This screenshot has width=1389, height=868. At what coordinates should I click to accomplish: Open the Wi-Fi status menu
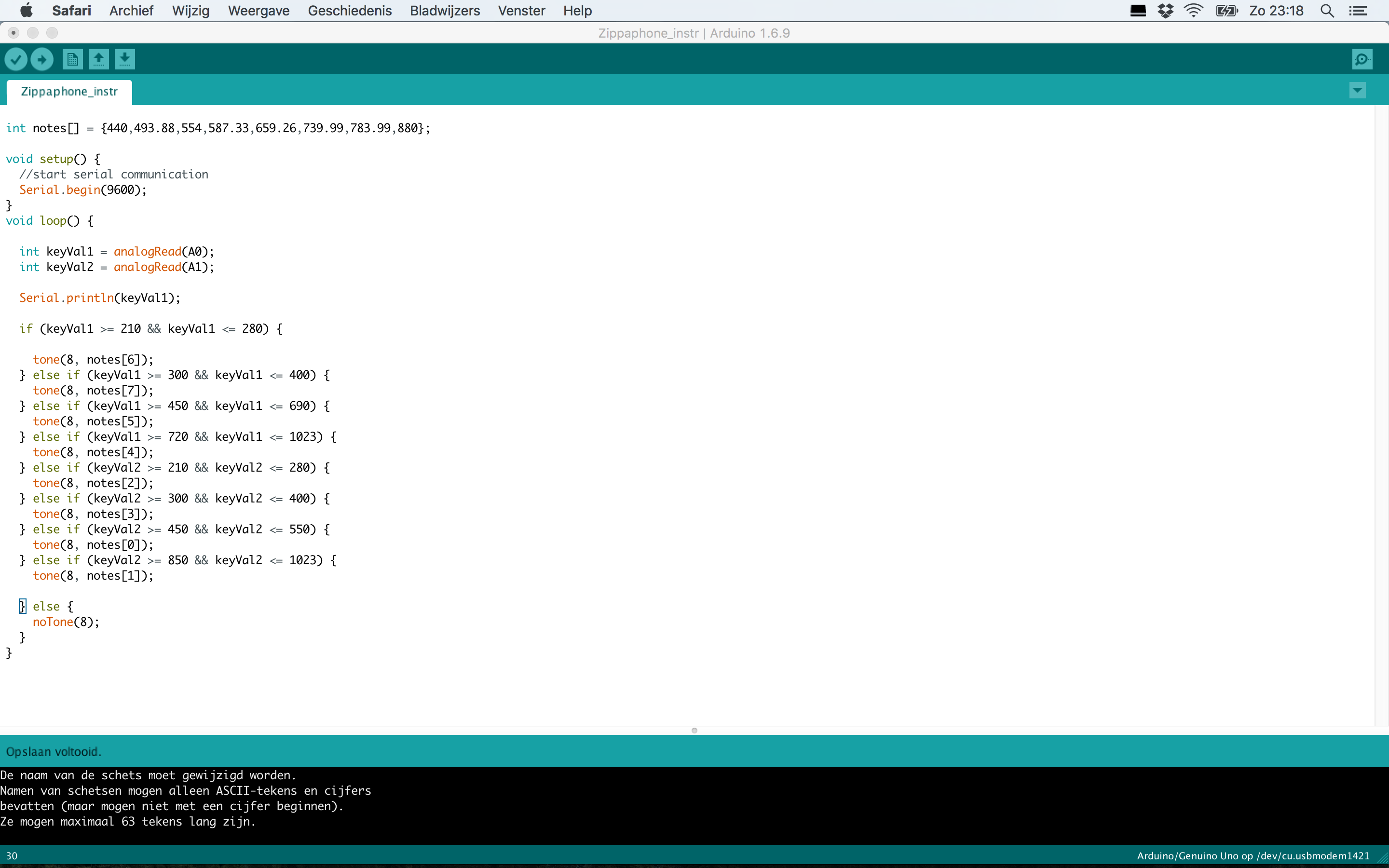1193,11
